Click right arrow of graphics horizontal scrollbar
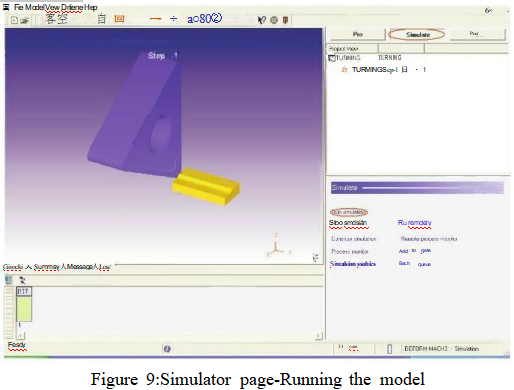 [x=319, y=335]
